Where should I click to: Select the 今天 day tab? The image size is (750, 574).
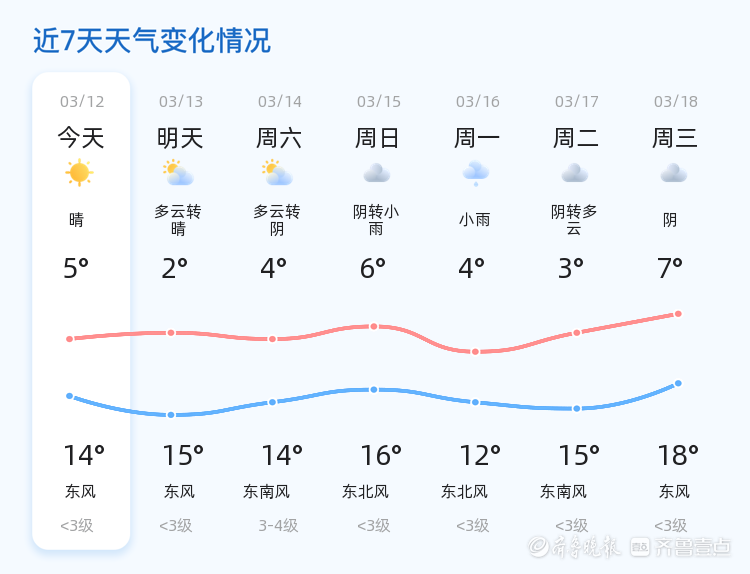[x=81, y=138]
